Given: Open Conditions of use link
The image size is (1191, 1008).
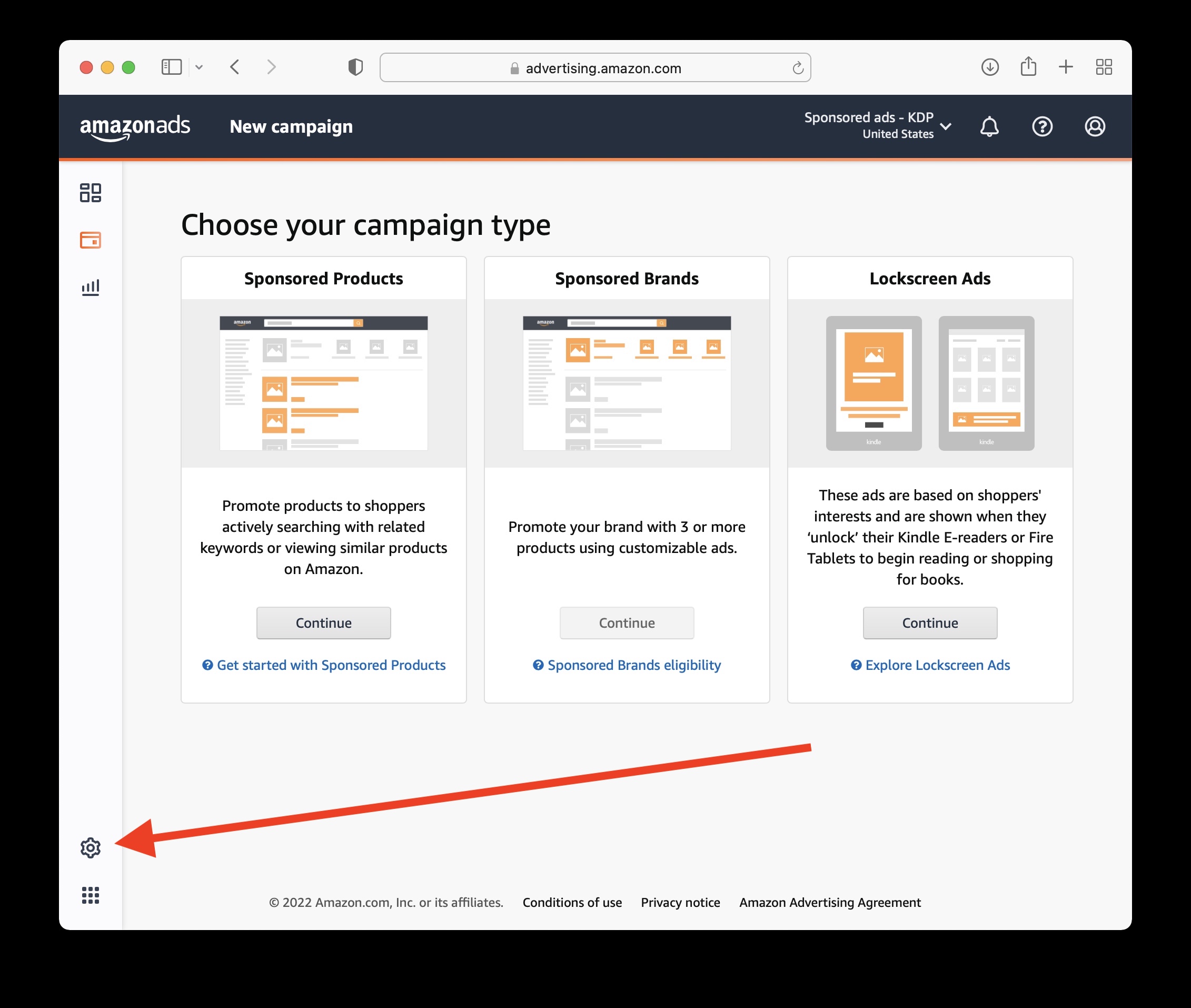Looking at the screenshot, I should point(572,902).
